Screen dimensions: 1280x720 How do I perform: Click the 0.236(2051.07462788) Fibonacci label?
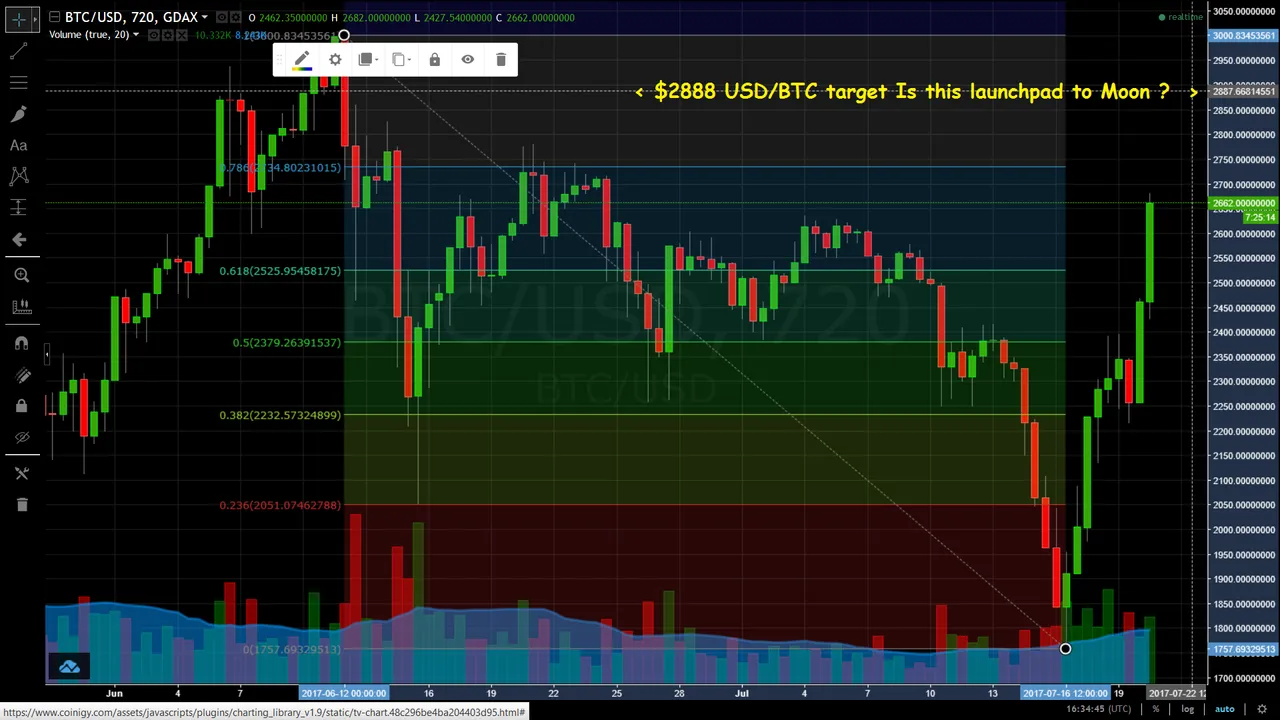pyautogui.click(x=280, y=505)
